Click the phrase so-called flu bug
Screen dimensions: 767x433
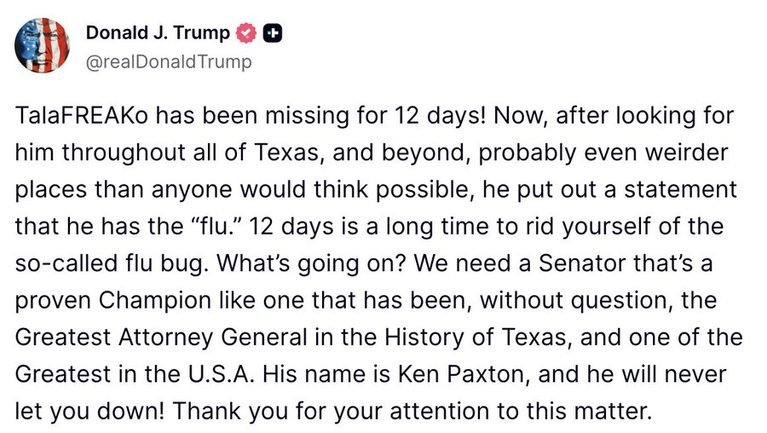click(109, 264)
